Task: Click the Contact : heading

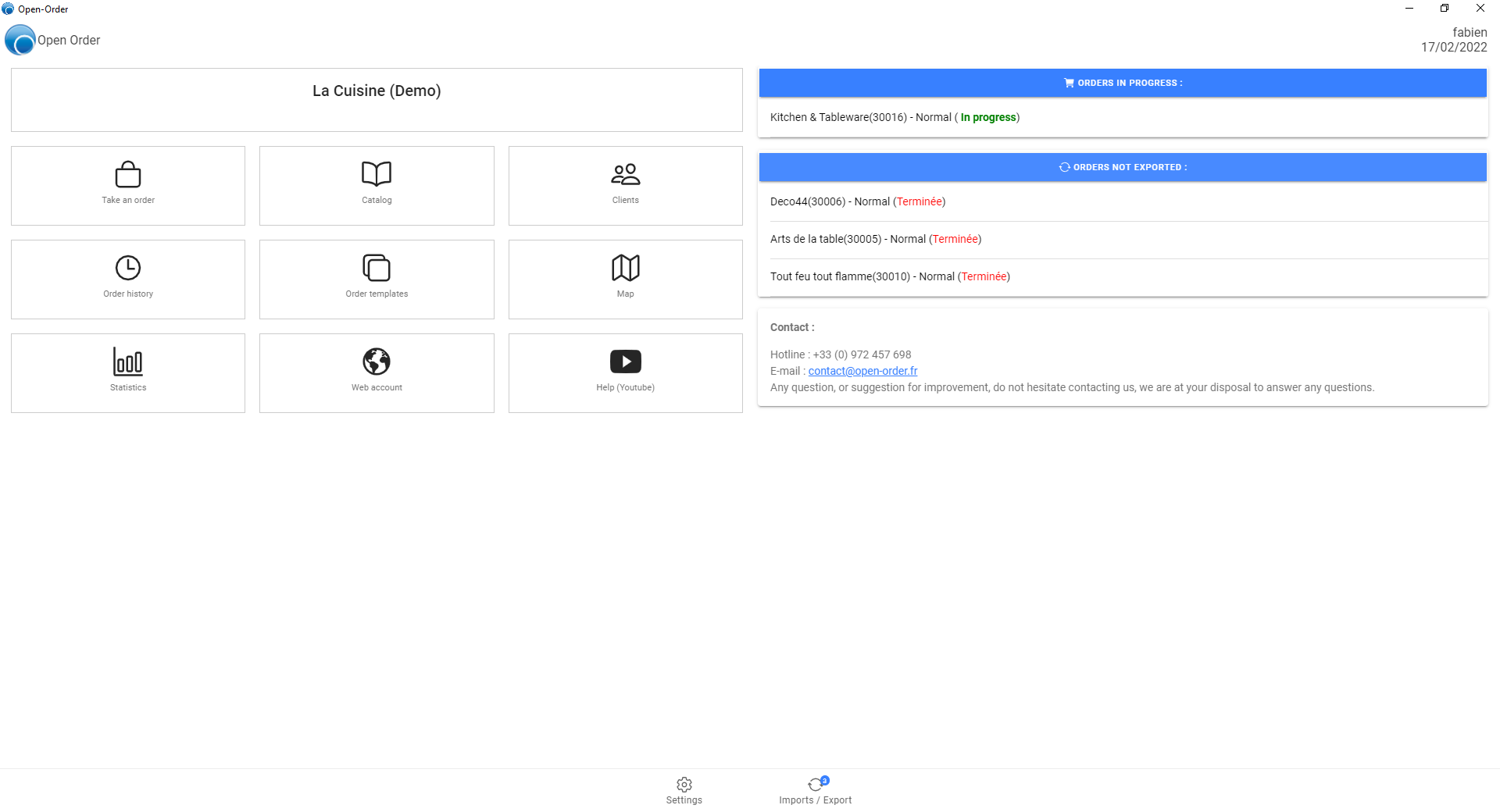Action: click(792, 327)
